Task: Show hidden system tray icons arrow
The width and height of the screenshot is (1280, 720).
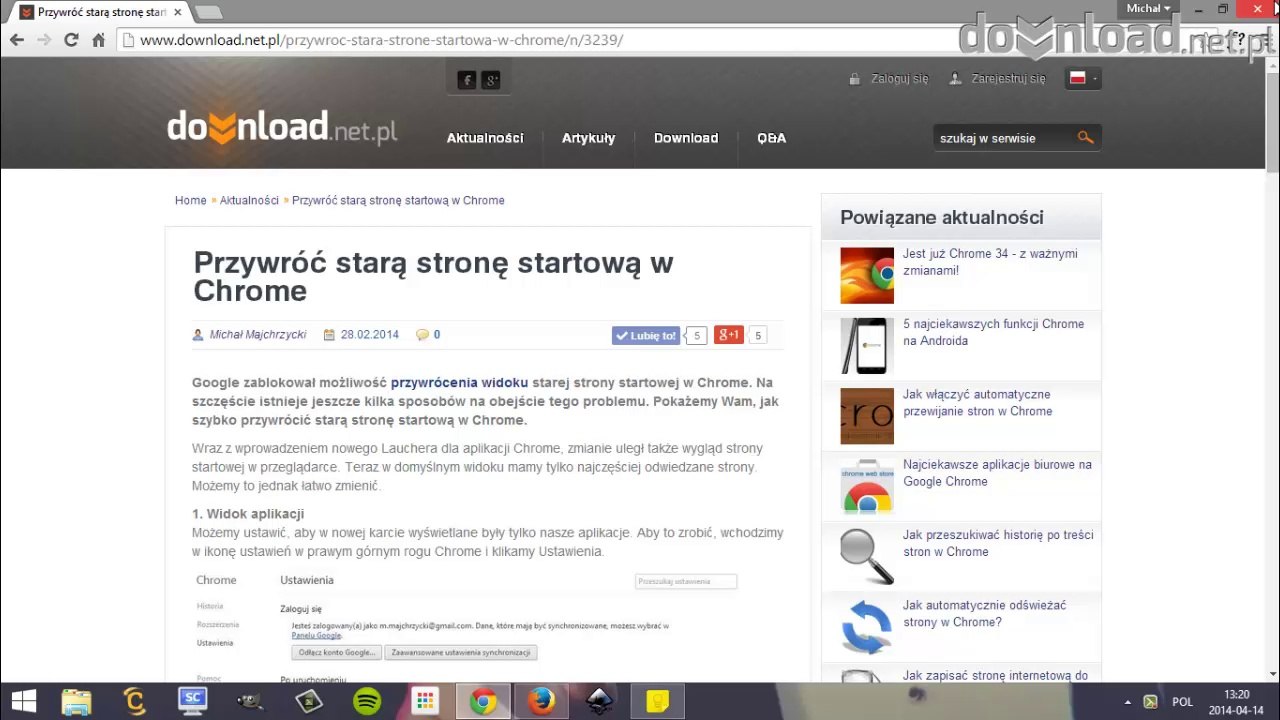Action: coord(1128,702)
